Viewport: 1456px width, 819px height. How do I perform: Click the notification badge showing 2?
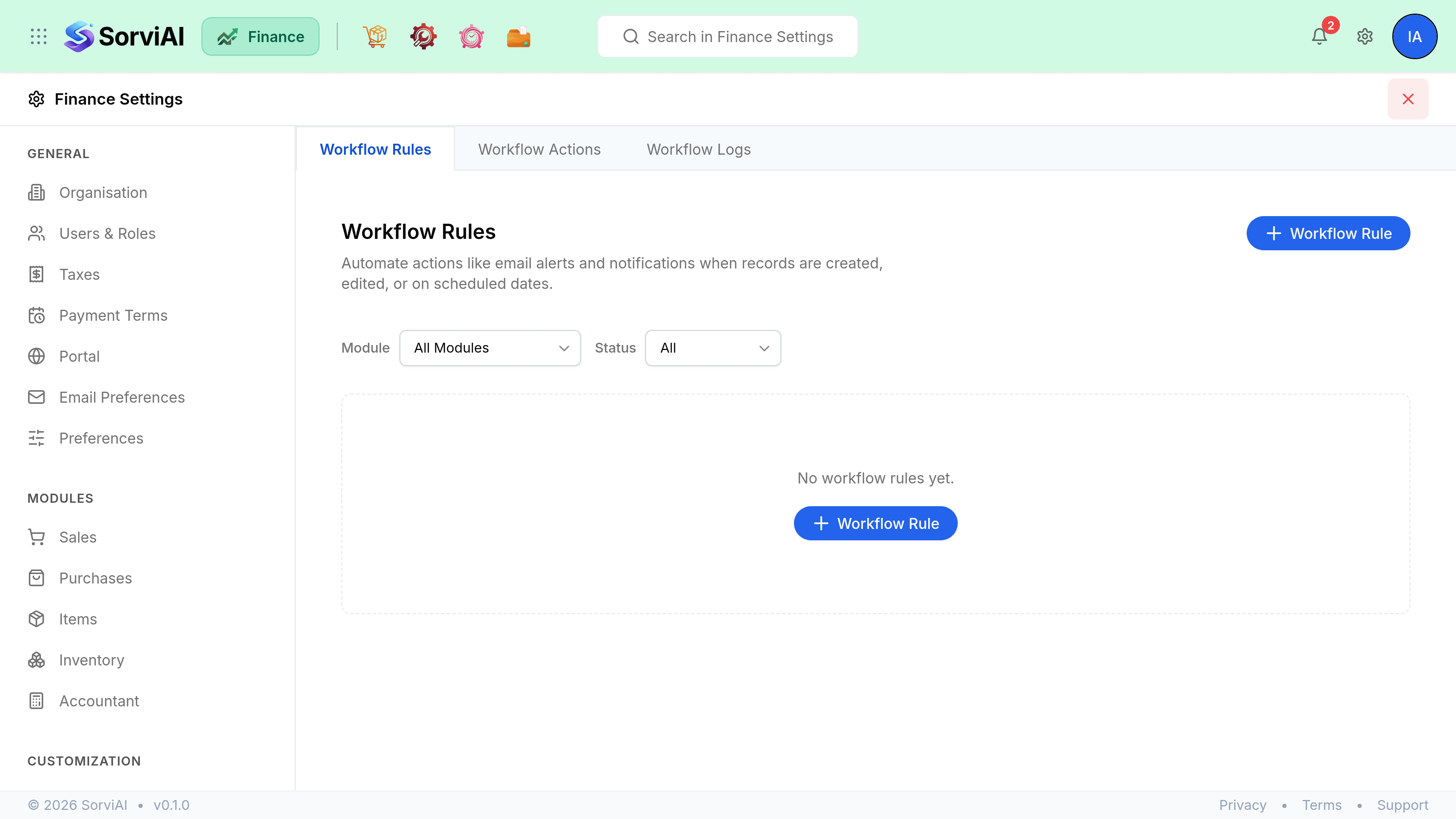pos(1330,25)
